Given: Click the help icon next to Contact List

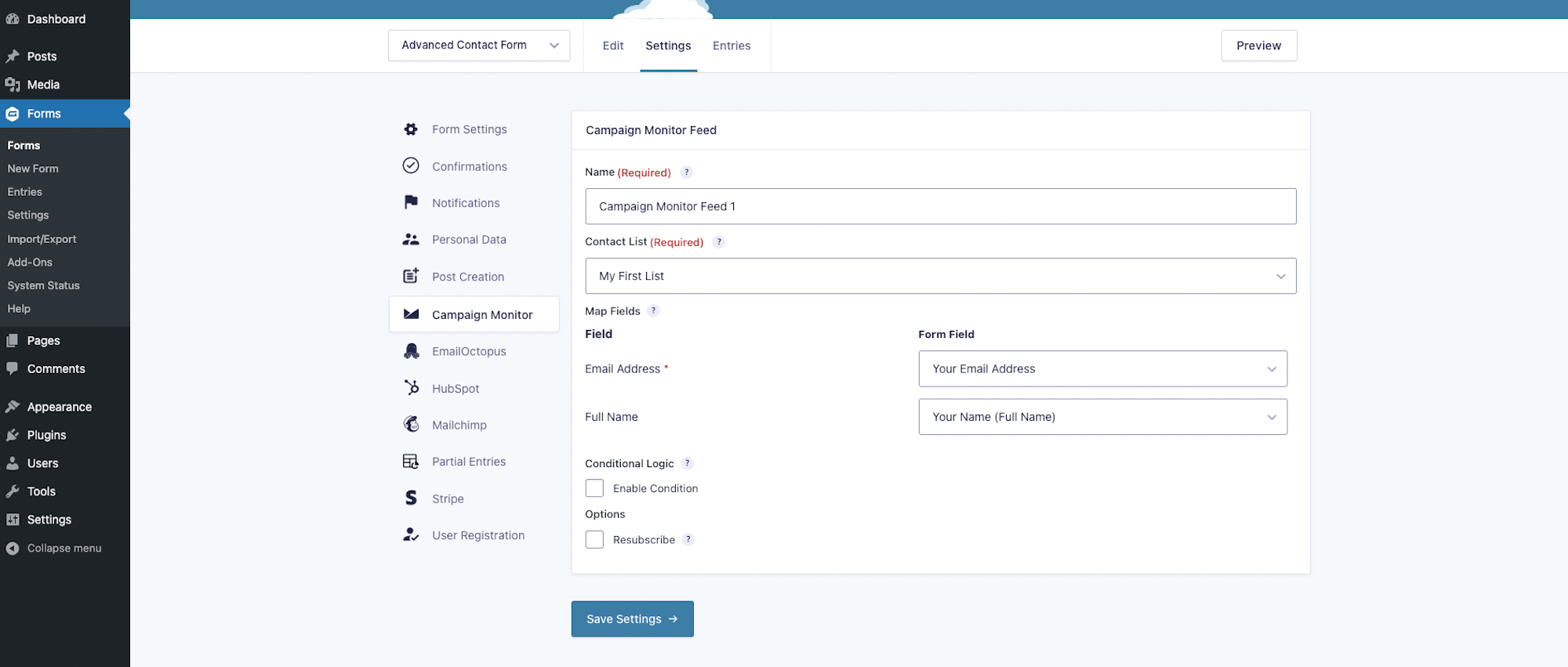Looking at the screenshot, I should click(719, 242).
